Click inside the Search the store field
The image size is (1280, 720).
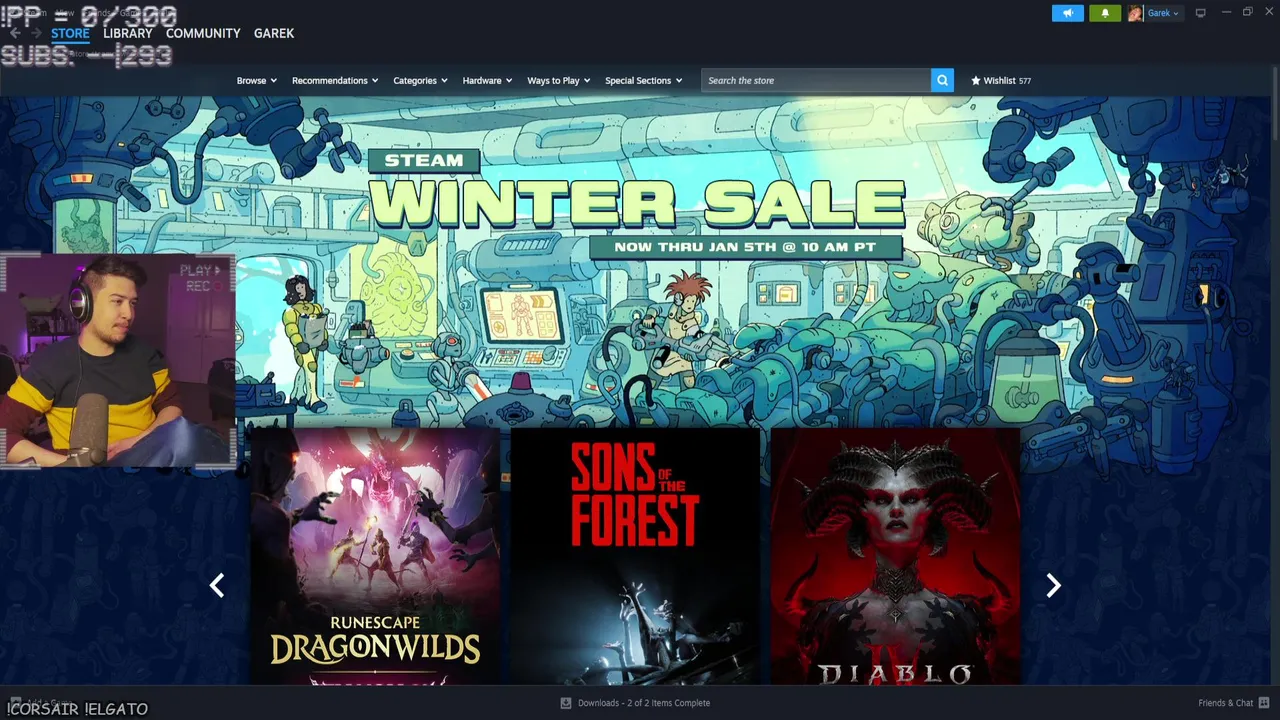click(x=816, y=80)
